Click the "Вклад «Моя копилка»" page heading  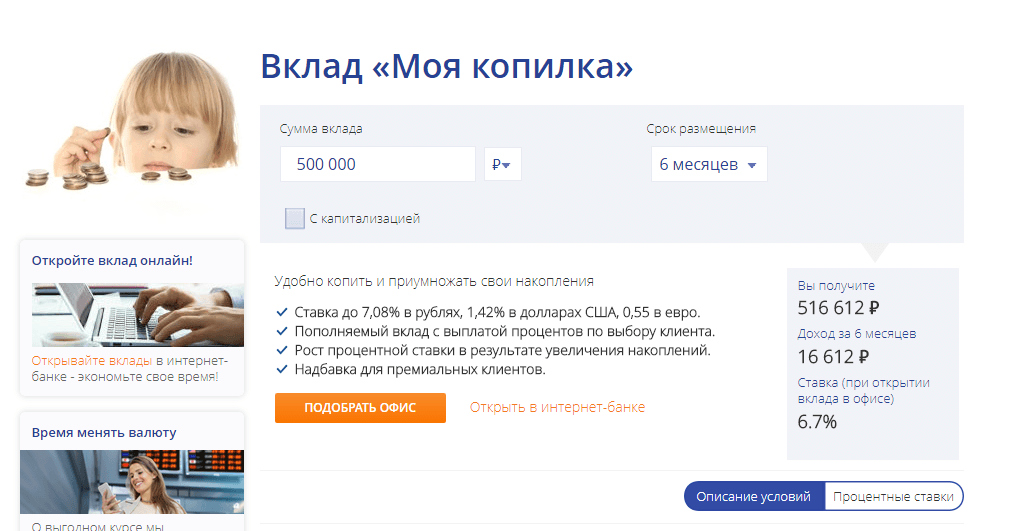[446, 67]
